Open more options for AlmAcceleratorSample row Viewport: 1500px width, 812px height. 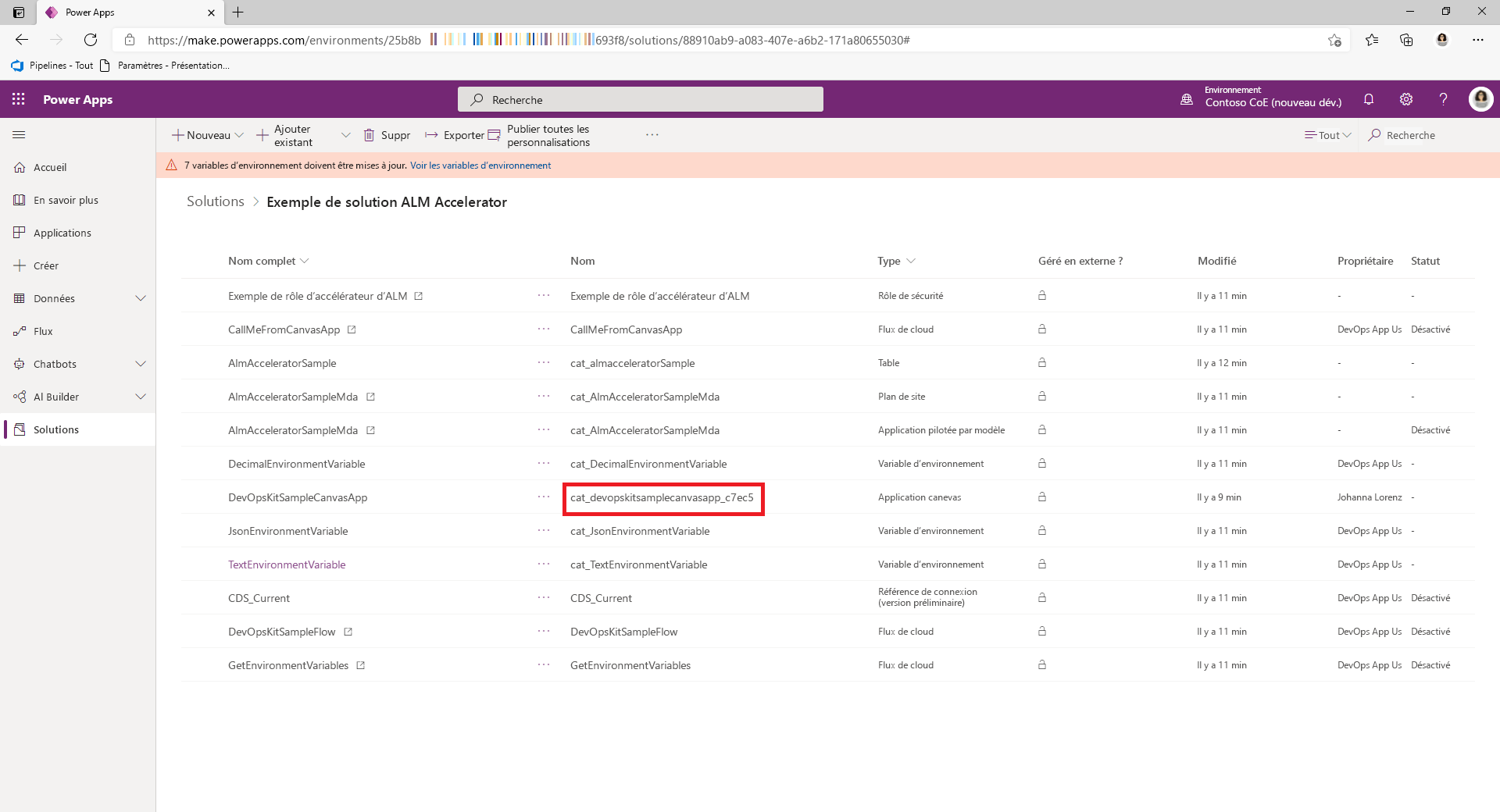tap(544, 362)
